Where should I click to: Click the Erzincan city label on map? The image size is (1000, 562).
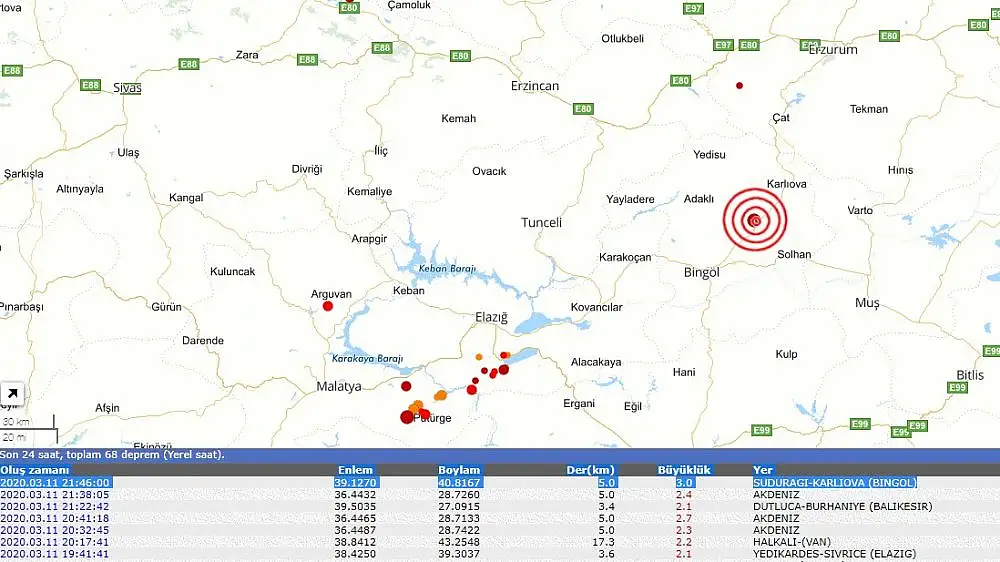[534, 86]
